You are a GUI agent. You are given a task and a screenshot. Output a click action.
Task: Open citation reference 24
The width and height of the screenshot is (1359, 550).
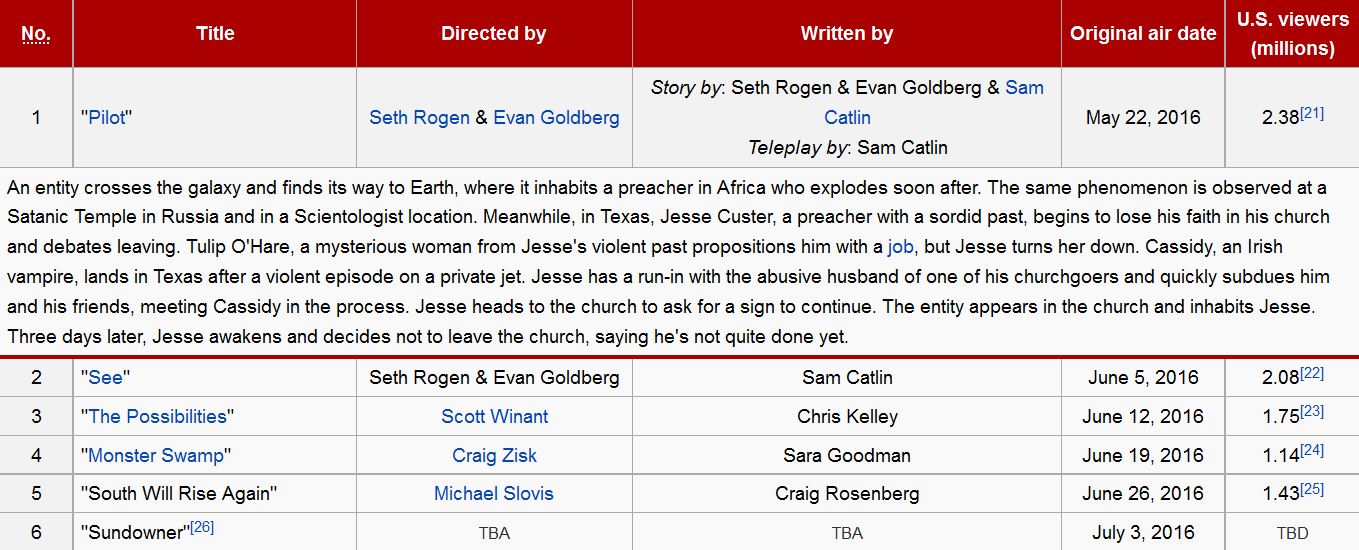(x=1312, y=451)
